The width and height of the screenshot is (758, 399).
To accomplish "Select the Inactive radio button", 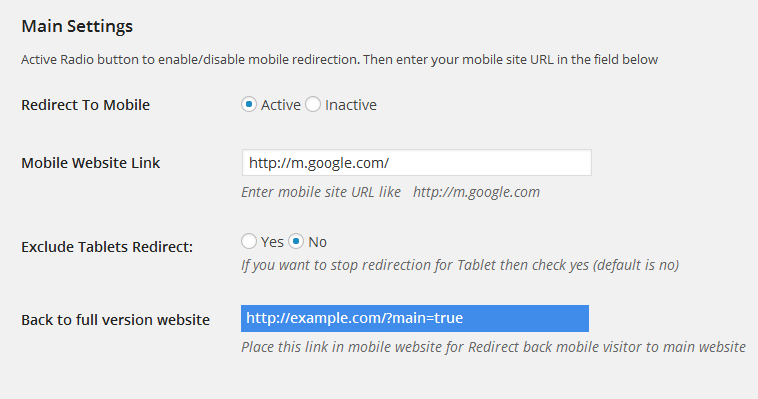I will (313, 104).
